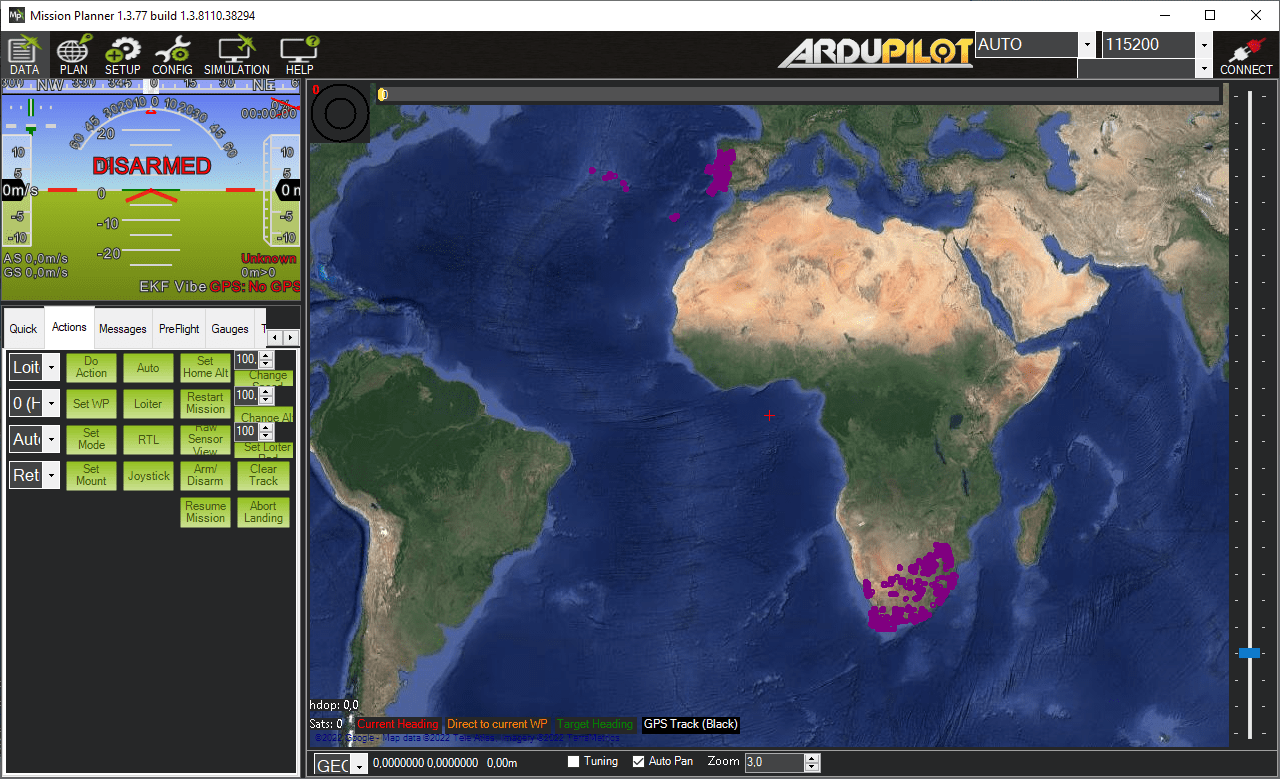Screen dimensions: 1280x779
Task: Click the log playback progress bar at top
Action: coord(798,94)
